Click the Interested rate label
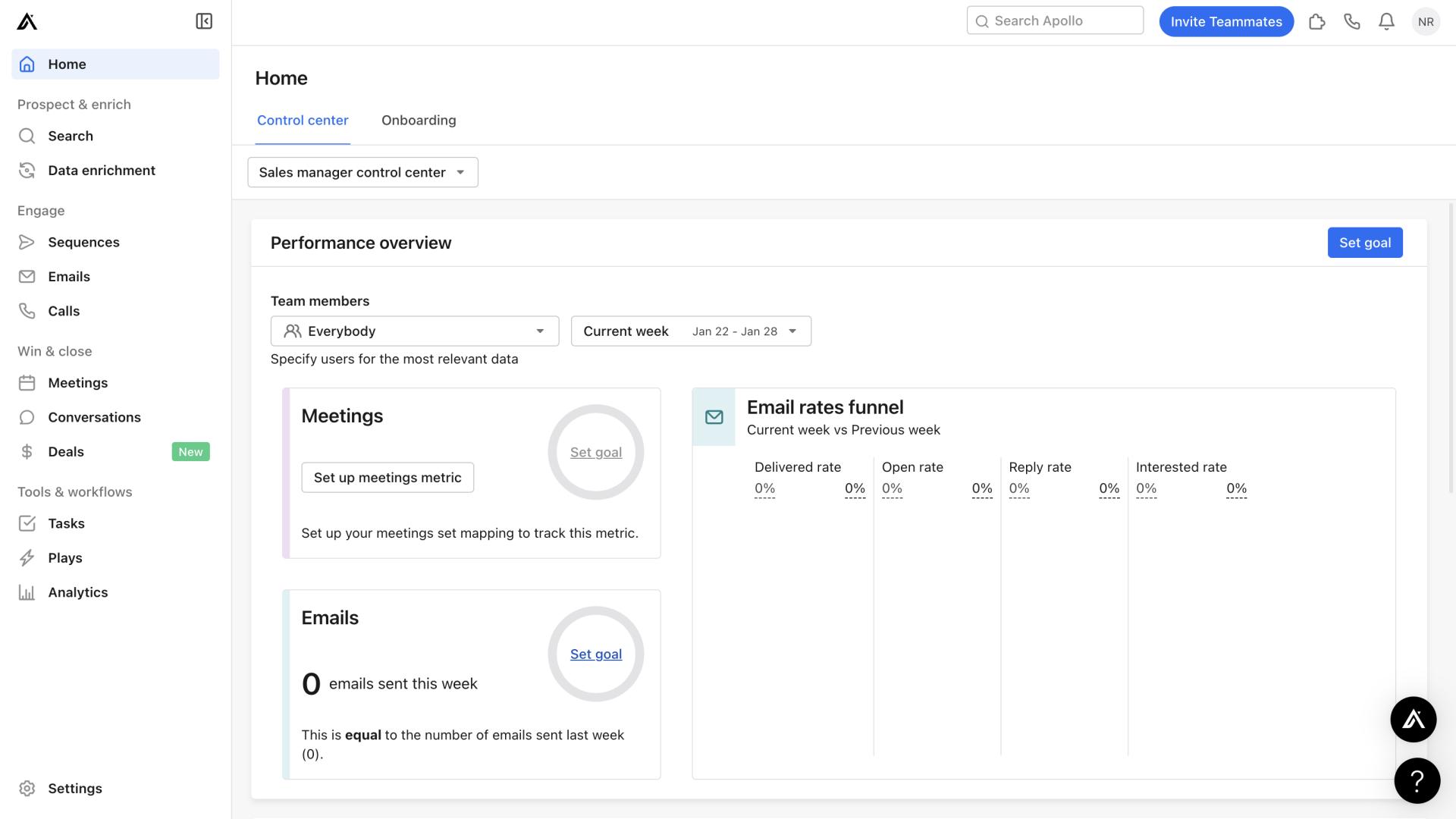 point(1181,468)
